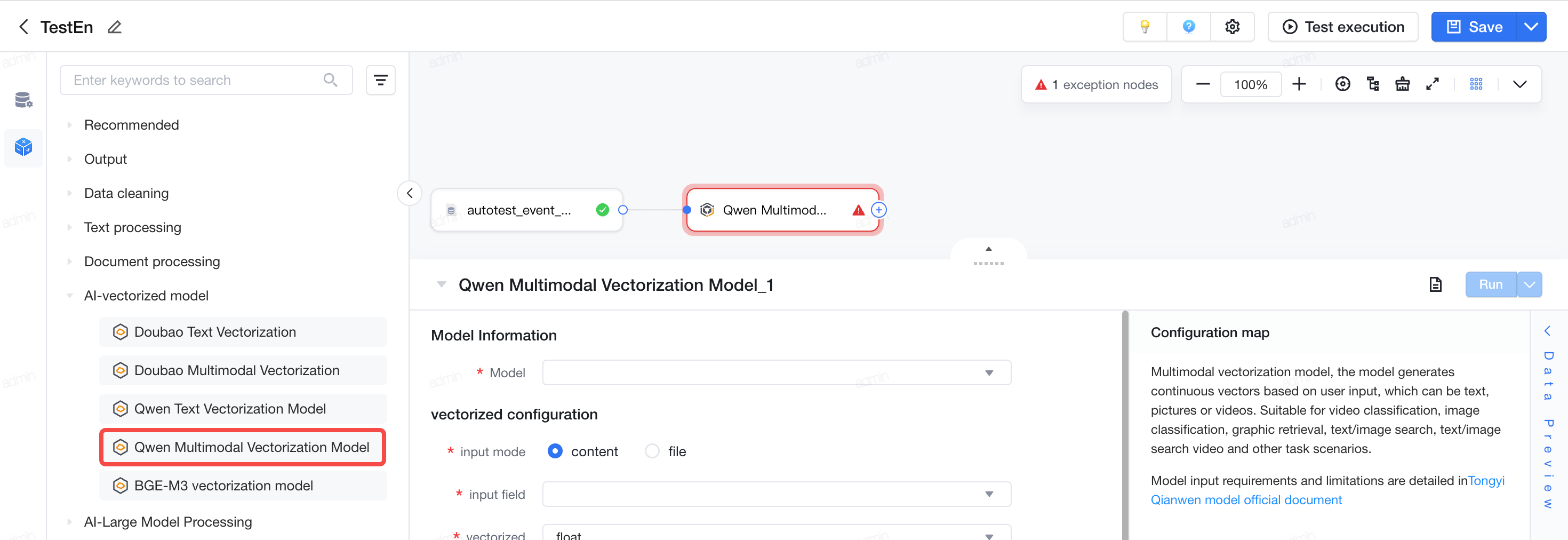Click the filter icon beside search box
This screenshot has width=1568, height=540.
380,81
